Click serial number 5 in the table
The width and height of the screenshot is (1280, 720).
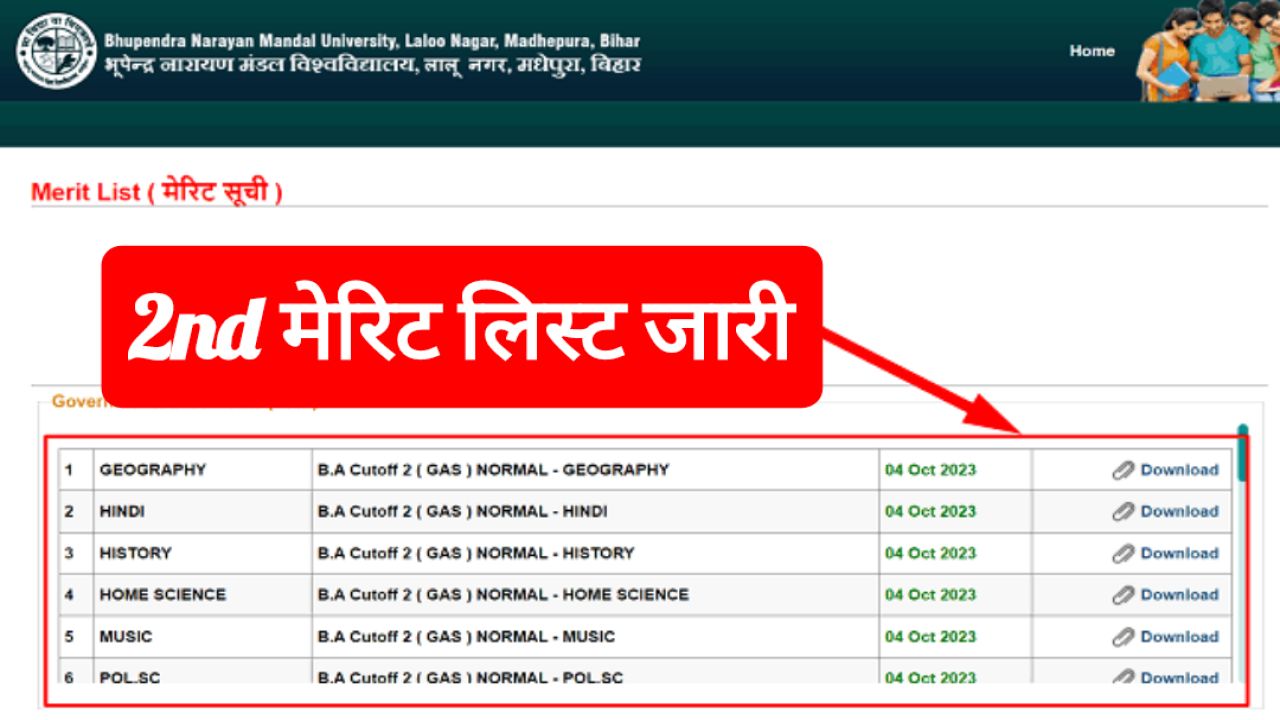(69, 636)
